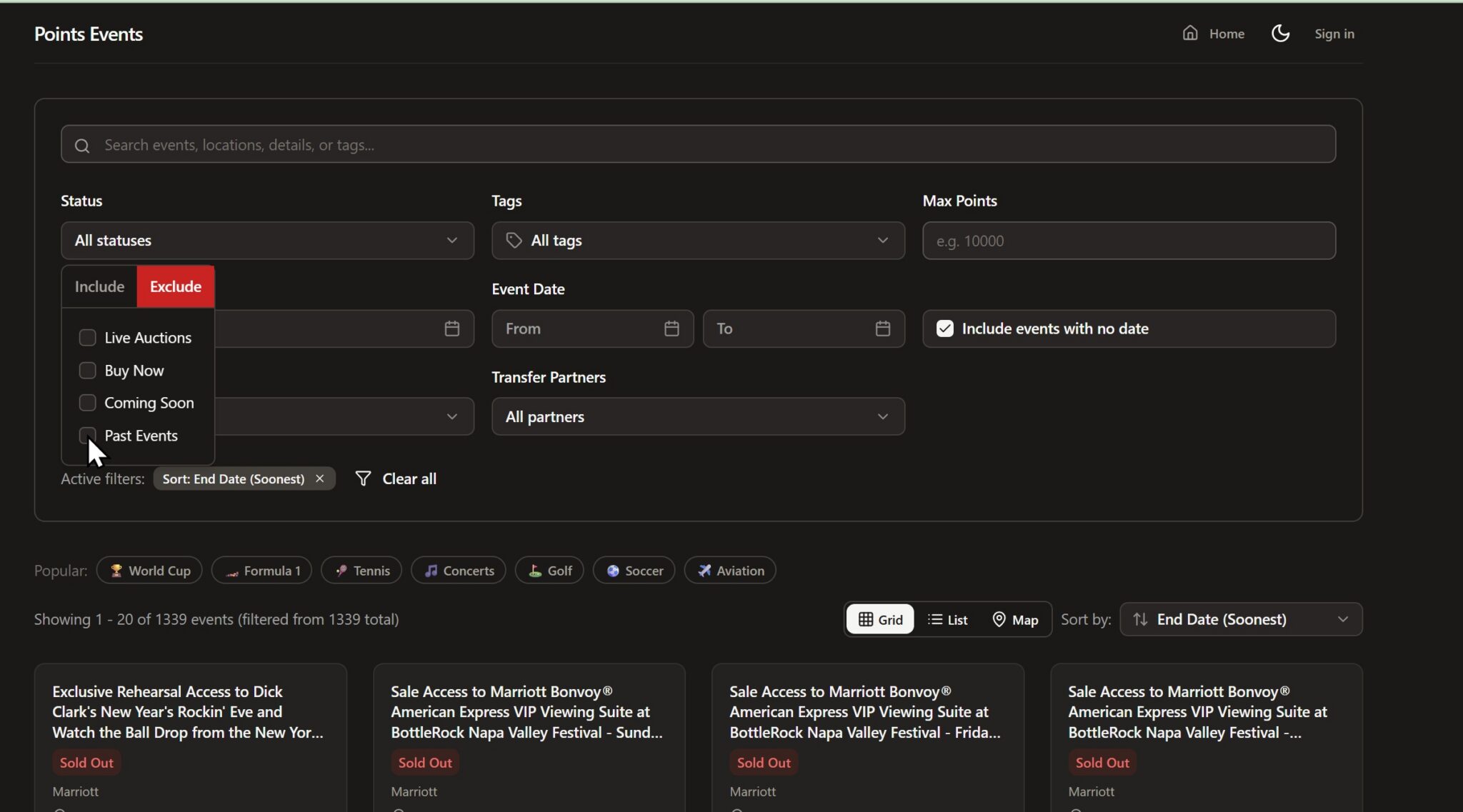Open the Event Date From calendar icon
Image resolution: width=1463 pixels, height=812 pixels.
tap(671, 329)
